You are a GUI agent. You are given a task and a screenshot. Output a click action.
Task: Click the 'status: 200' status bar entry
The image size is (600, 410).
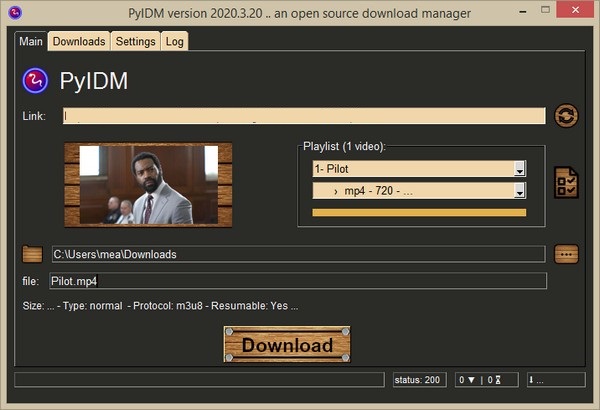419,380
